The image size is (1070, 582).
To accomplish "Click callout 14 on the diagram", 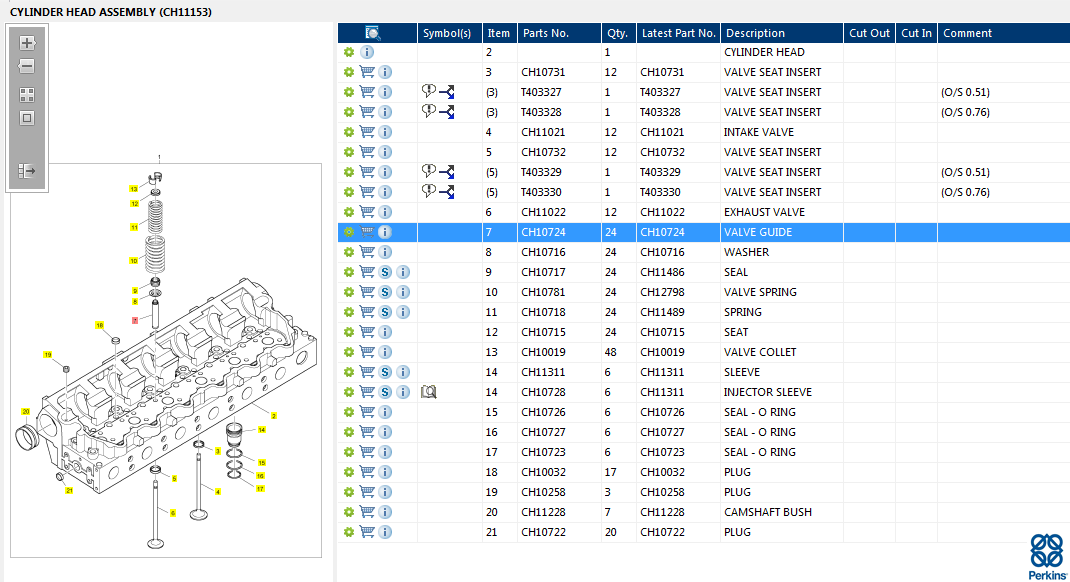I will pyautogui.click(x=261, y=429).
